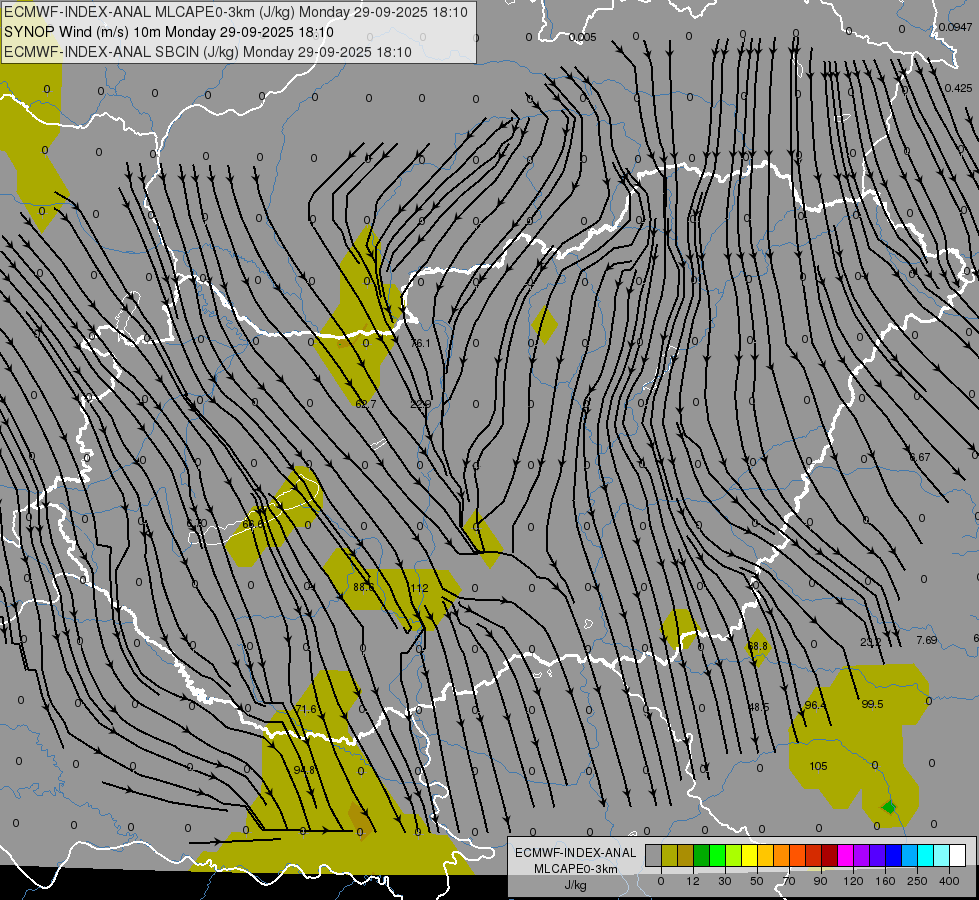Screen dimensions: 979x900
Task: Click the legend tick value '70'
Action: coord(789,881)
